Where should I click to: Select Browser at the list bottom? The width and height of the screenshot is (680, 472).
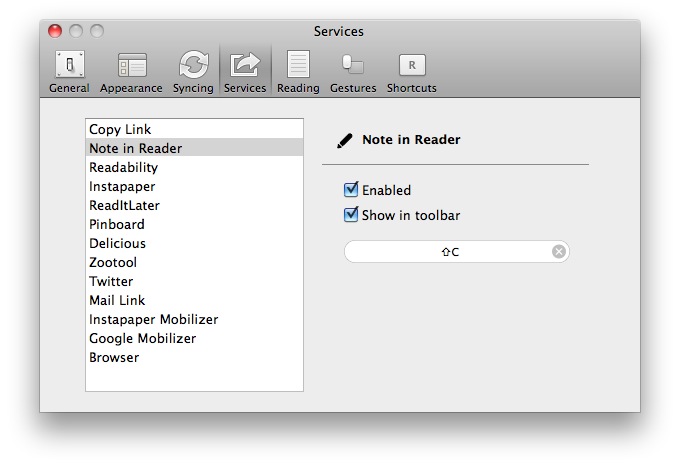click(114, 358)
